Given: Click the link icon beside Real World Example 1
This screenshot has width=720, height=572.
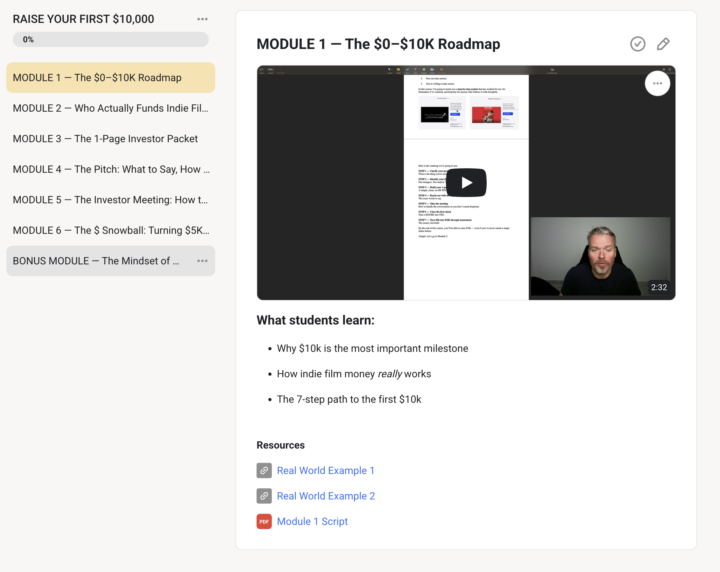Looking at the screenshot, I should pos(264,471).
